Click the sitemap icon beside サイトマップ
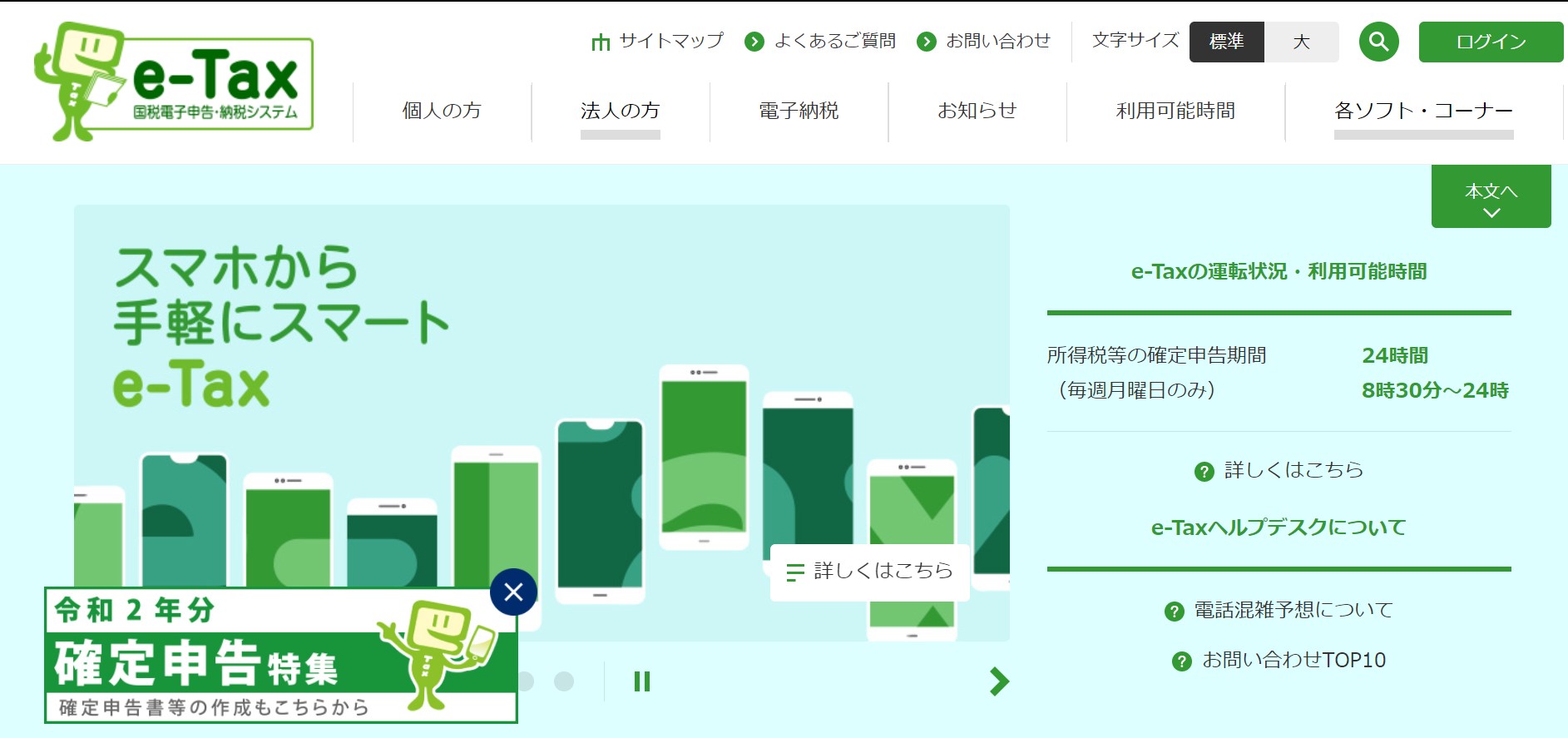The image size is (1568, 738). point(600,42)
